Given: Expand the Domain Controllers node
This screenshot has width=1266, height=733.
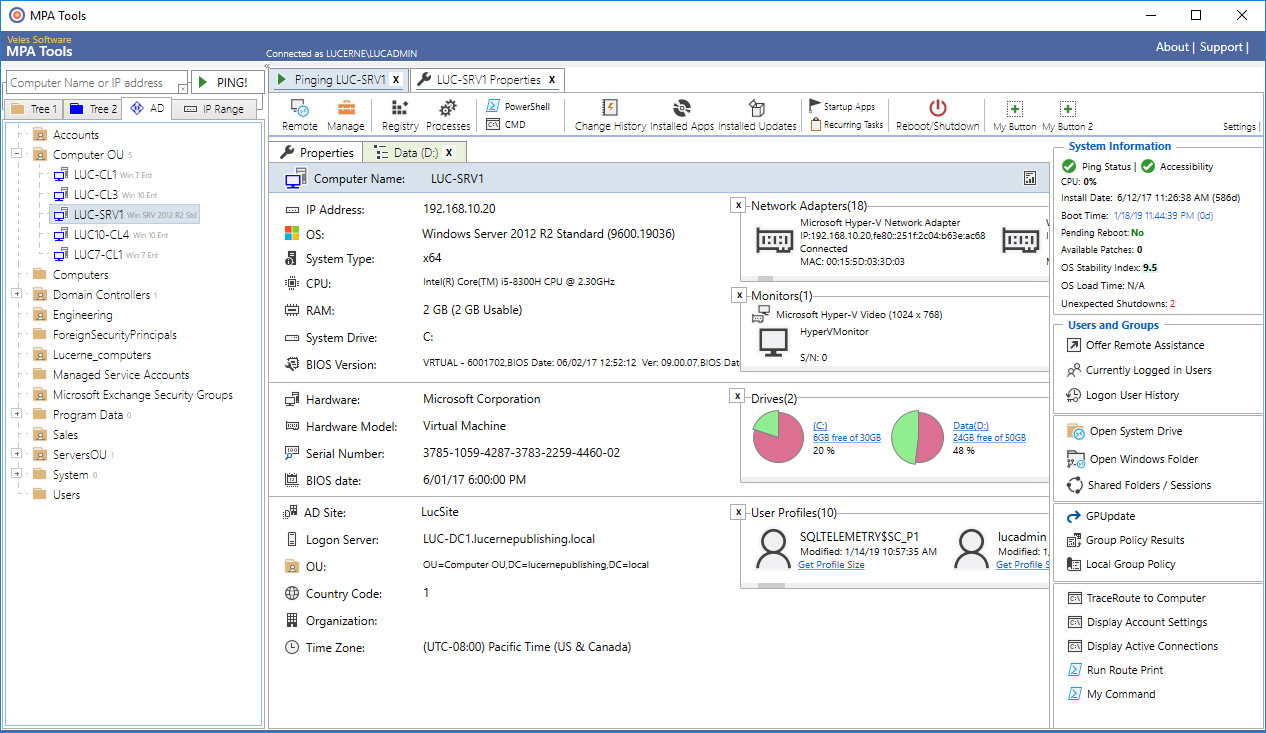Looking at the screenshot, I should click(x=17, y=294).
